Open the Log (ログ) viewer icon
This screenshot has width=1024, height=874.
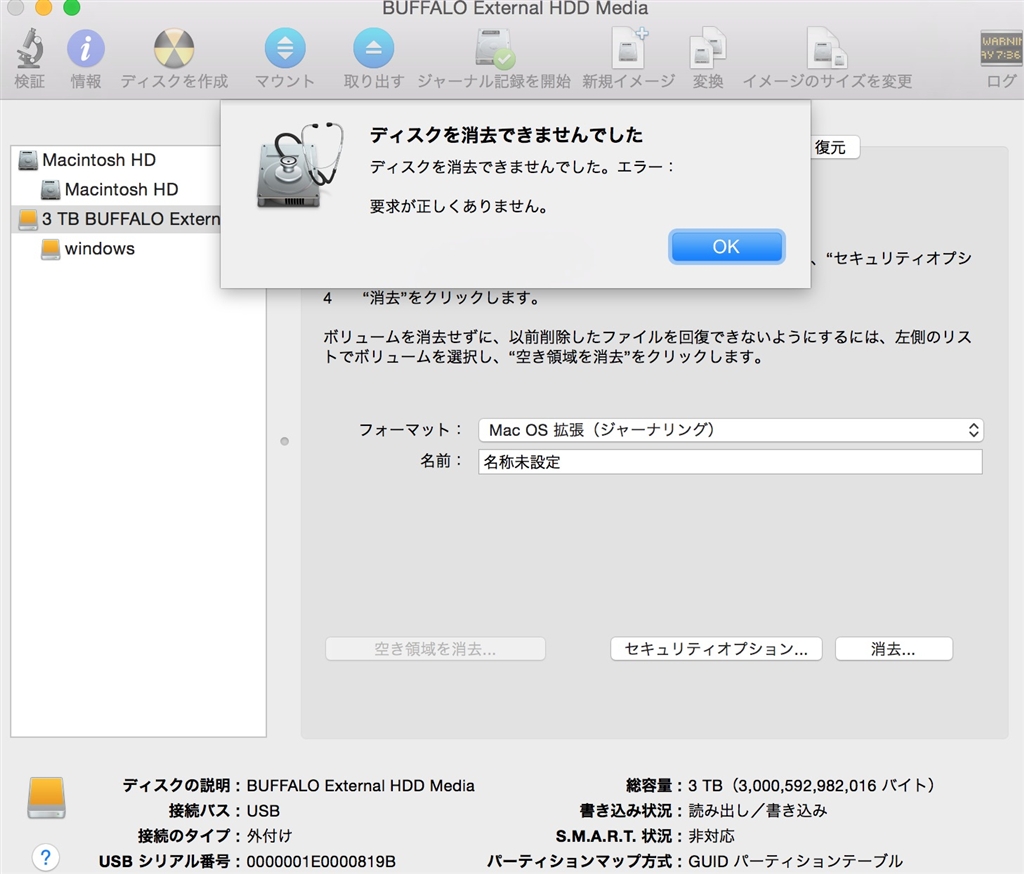click(1000, 50)
